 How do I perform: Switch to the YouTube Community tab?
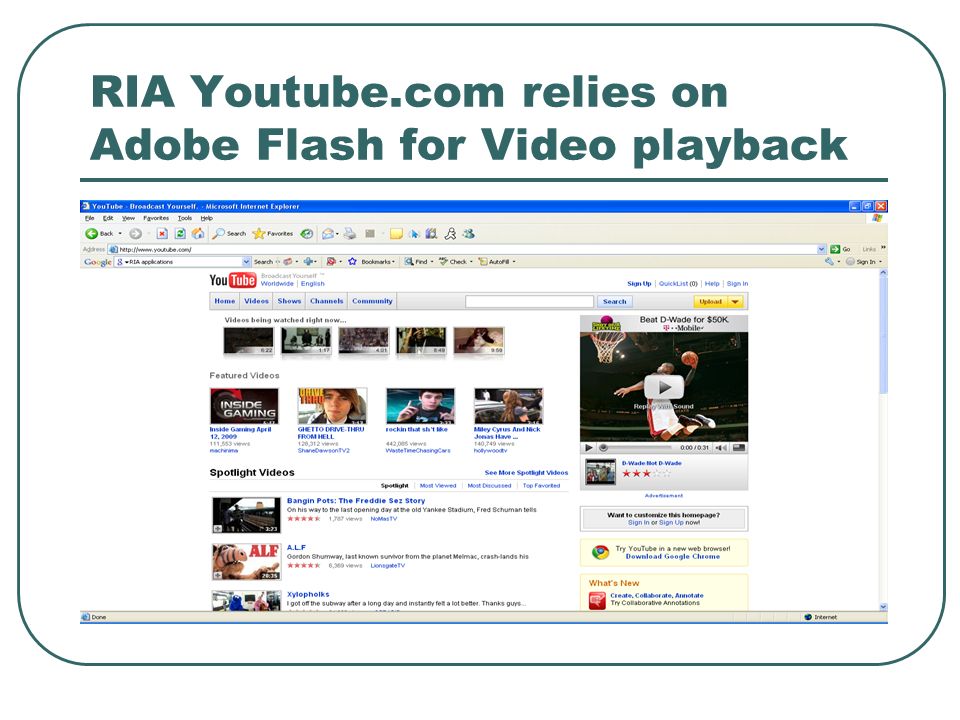pyautogui.click(x=372, y=301)
